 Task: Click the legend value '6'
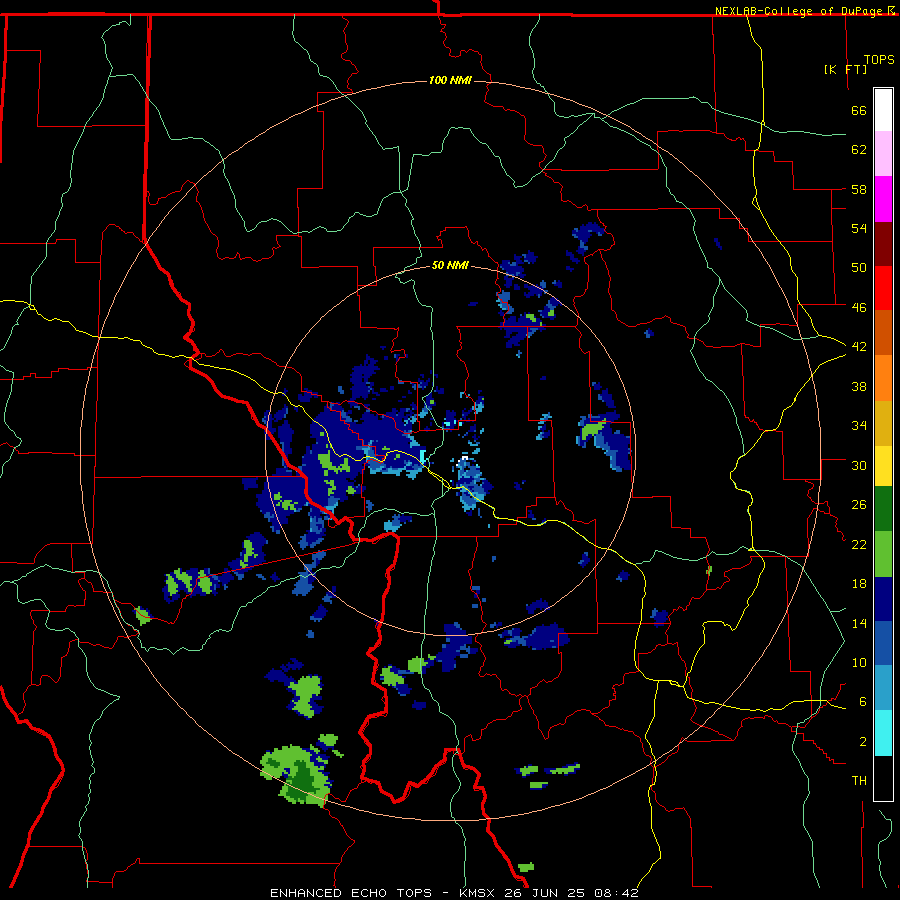coord(863,702)
